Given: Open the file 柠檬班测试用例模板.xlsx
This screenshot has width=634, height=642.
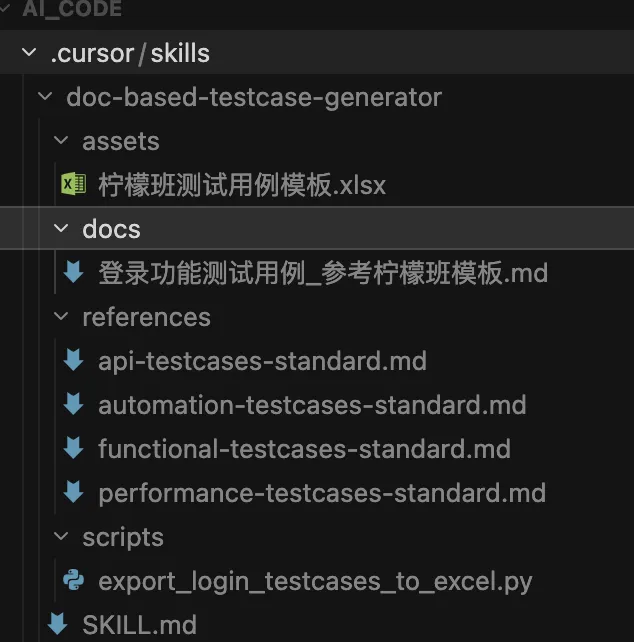Looking at the screenshot, I should coord(241,185).
